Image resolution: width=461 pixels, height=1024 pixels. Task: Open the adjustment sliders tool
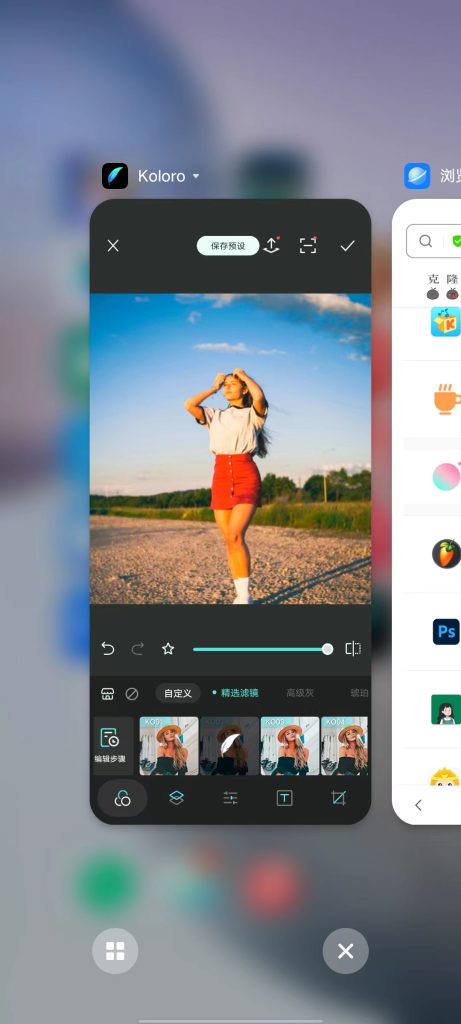point(230,798)
